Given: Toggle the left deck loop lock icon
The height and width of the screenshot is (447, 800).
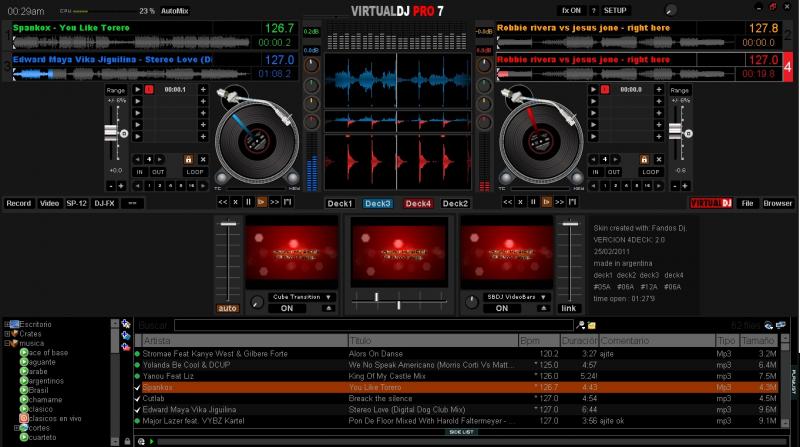Looking at the screenshot, I should tap(188, 159).
